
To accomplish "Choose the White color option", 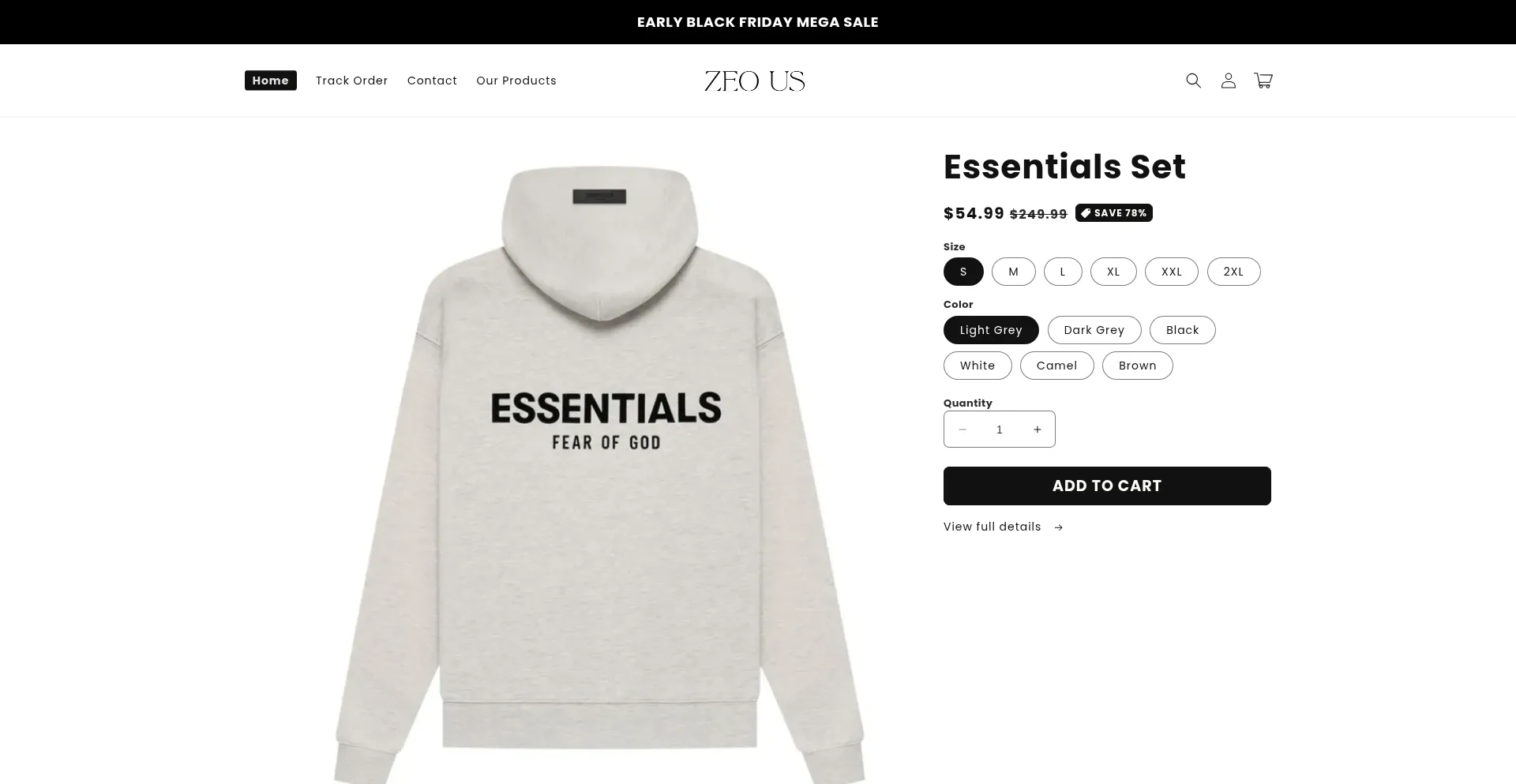I will 978,365.
